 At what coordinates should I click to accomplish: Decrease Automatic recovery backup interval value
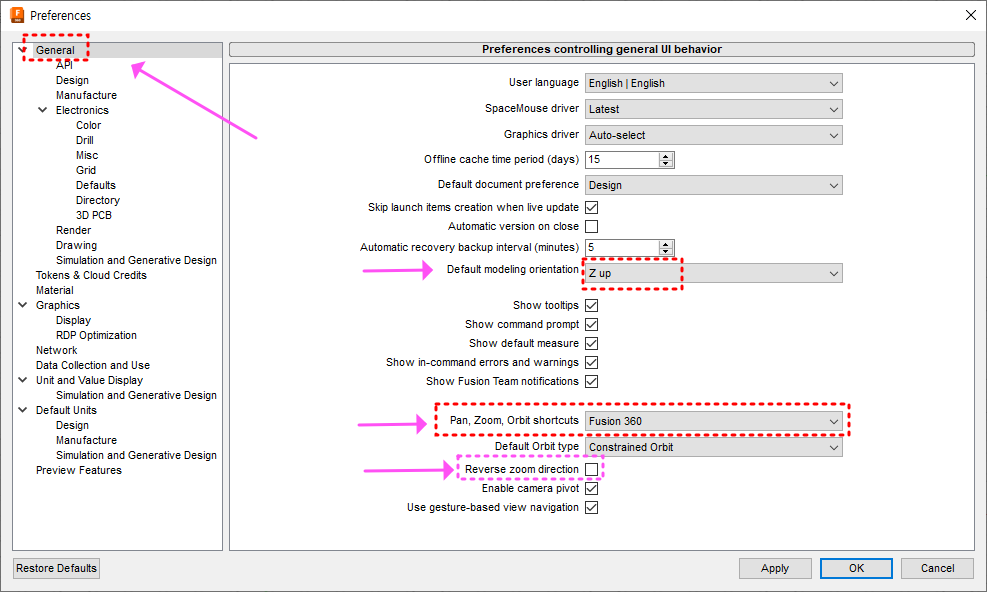[x=666, y=251]
